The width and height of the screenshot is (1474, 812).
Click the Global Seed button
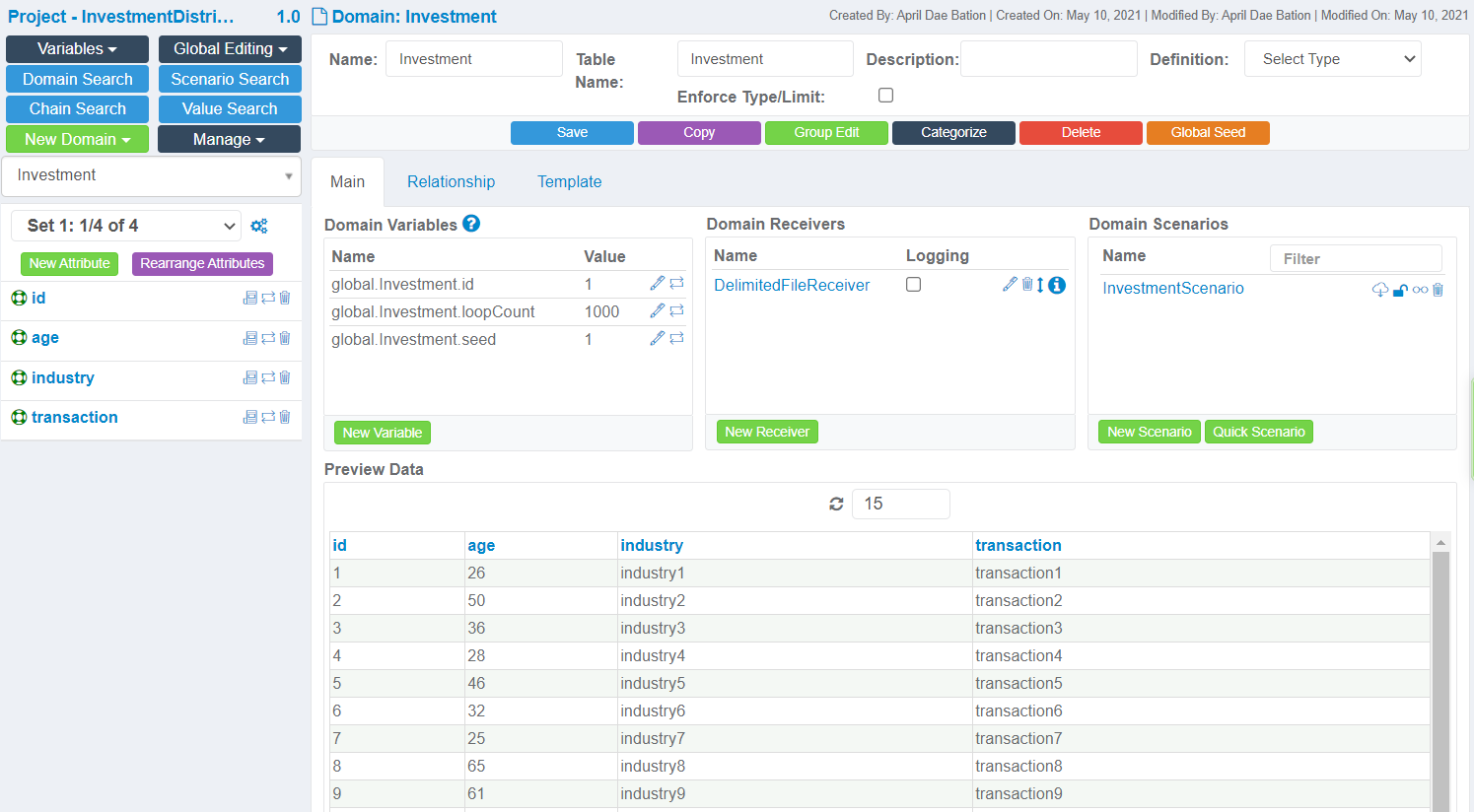(x=1208, y=133)
